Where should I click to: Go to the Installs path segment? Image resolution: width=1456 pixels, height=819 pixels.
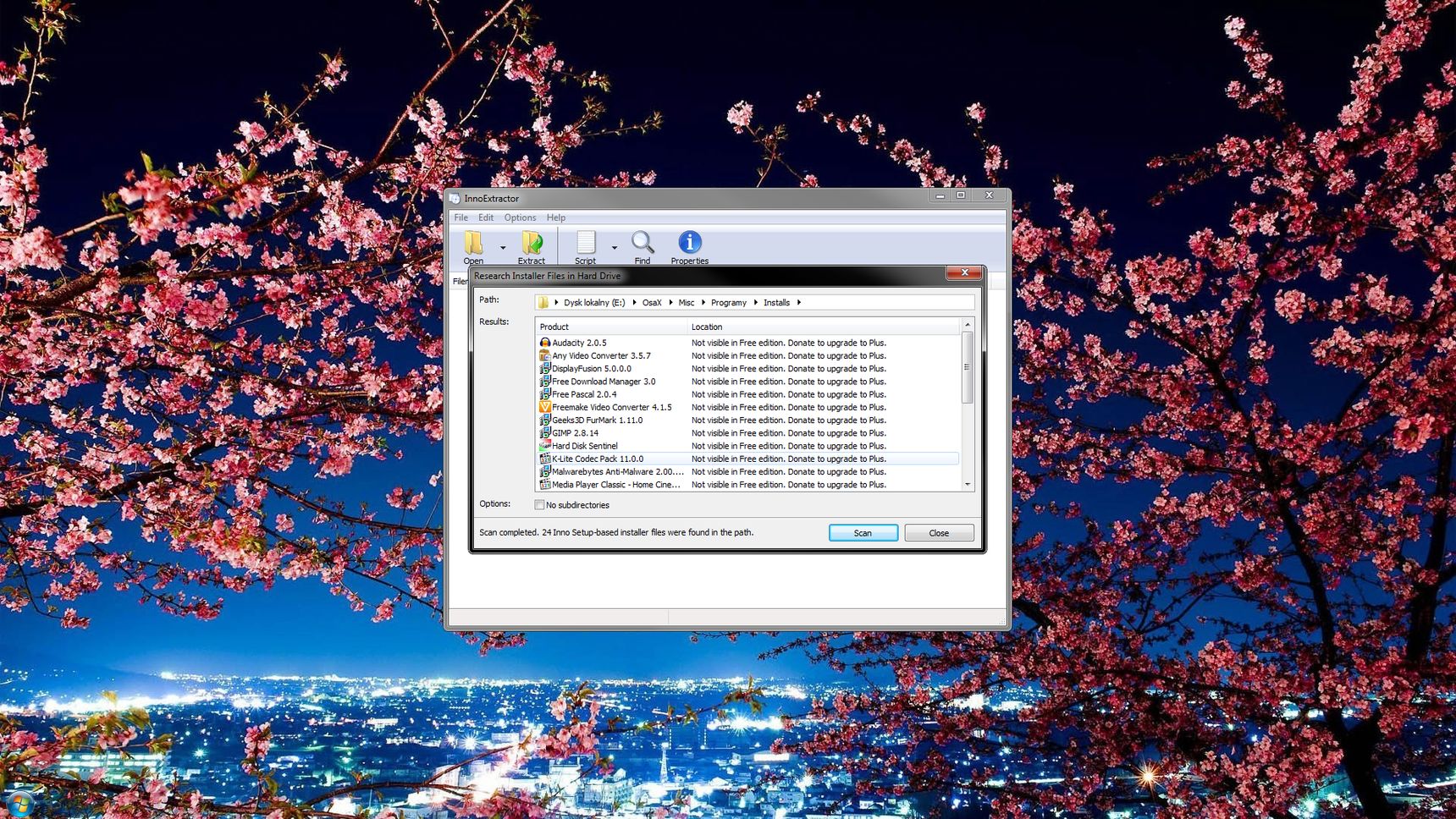pyautogui.click(x=776, y=302)
